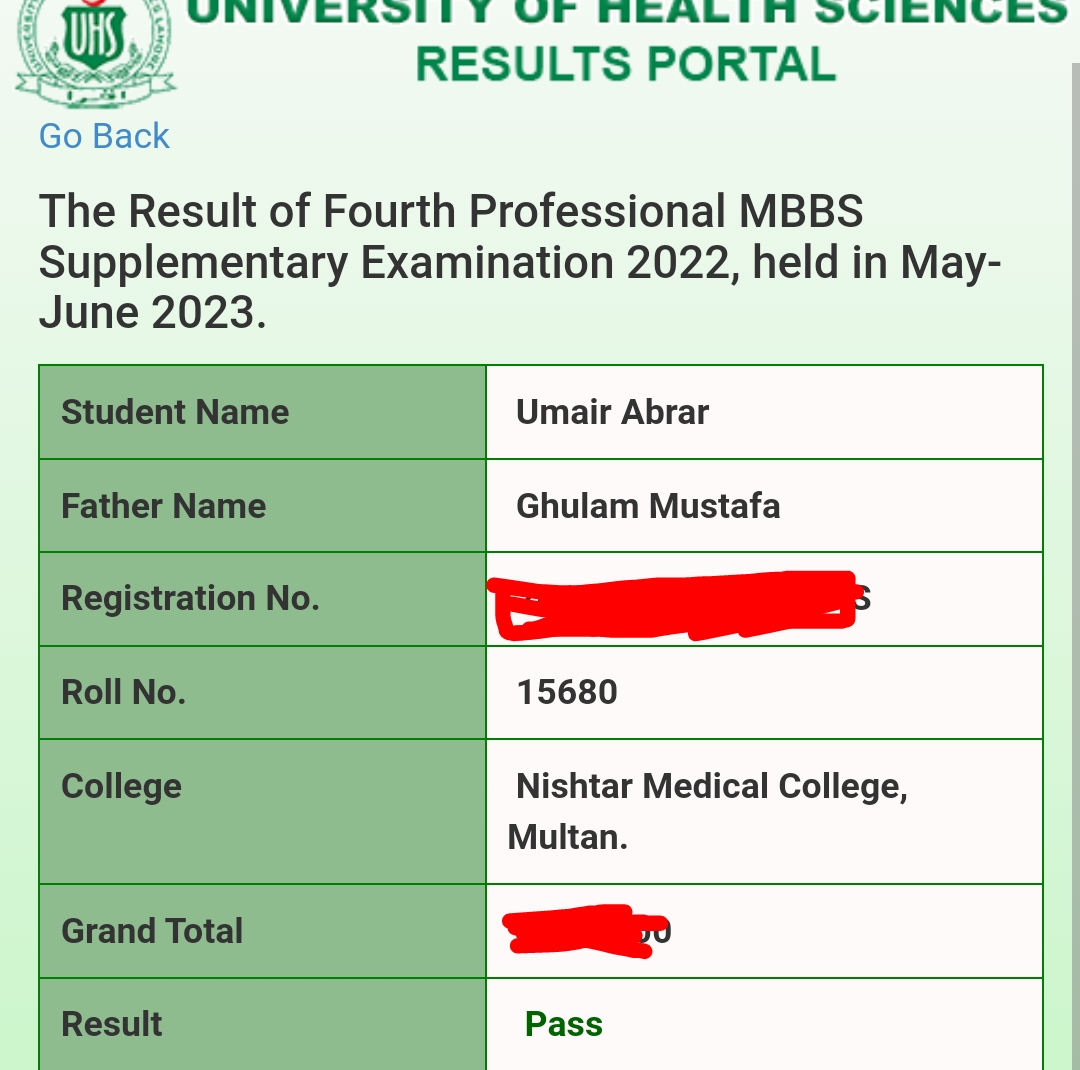Click Nishtar Medical College, Multan text
The image size is (1080, 1070).
(x=707, y=812)
